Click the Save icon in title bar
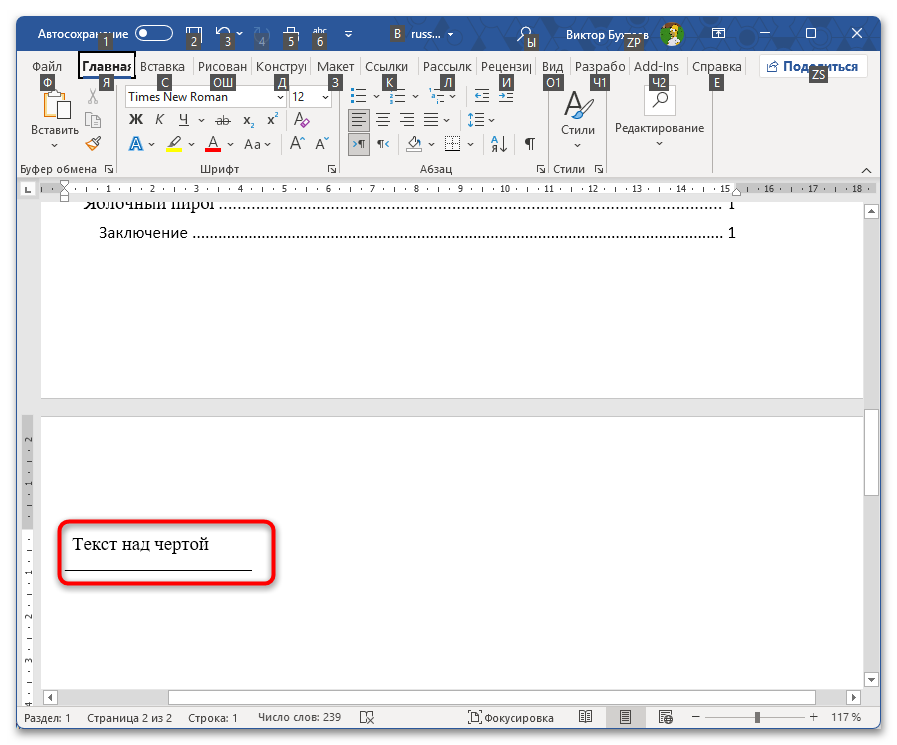Viewport: 897px width, 745px height. pos(194,34)
